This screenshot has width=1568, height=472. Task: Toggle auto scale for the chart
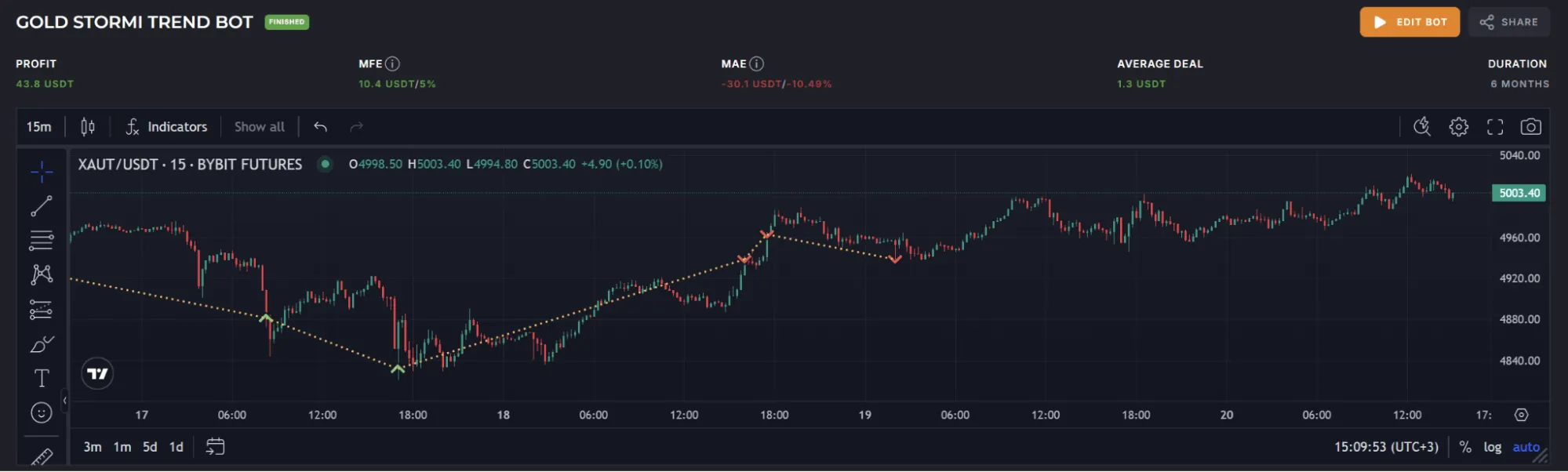click(1526, 447)
